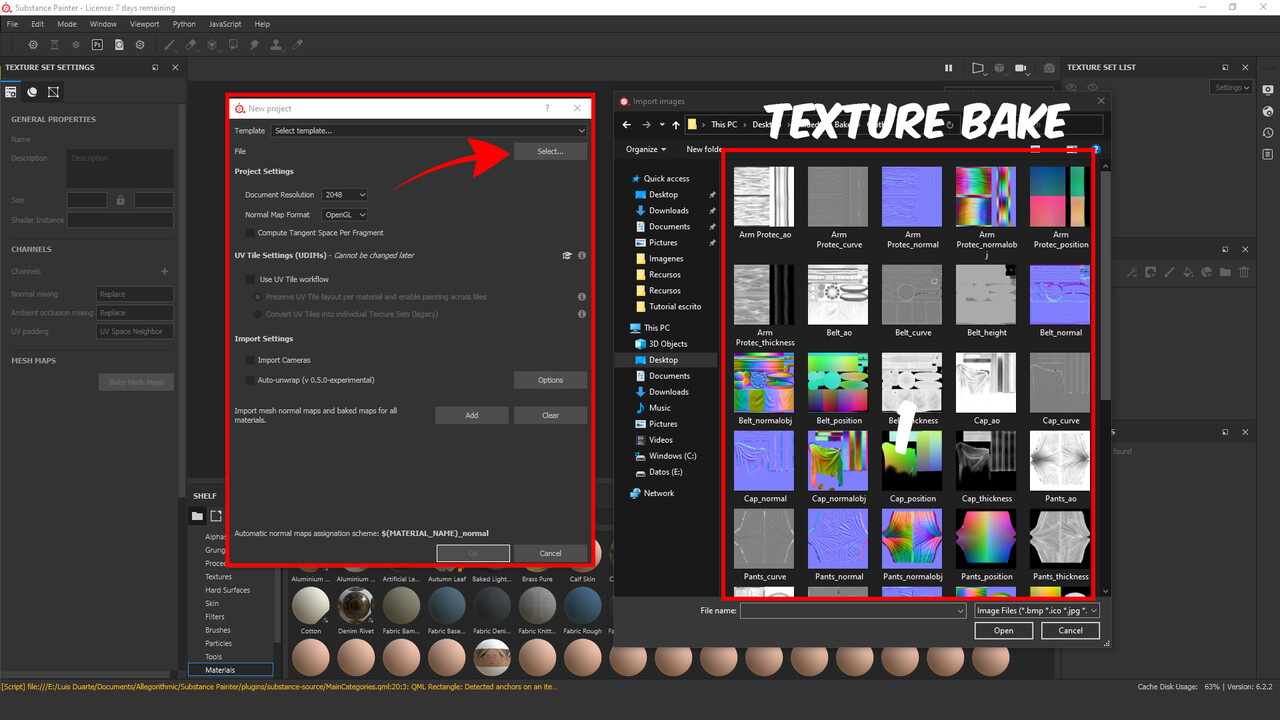The height and width of the screenshot is (720, 1280).
Task: Select the Projection tool in toolbar
Action: [x=211, y=45]
